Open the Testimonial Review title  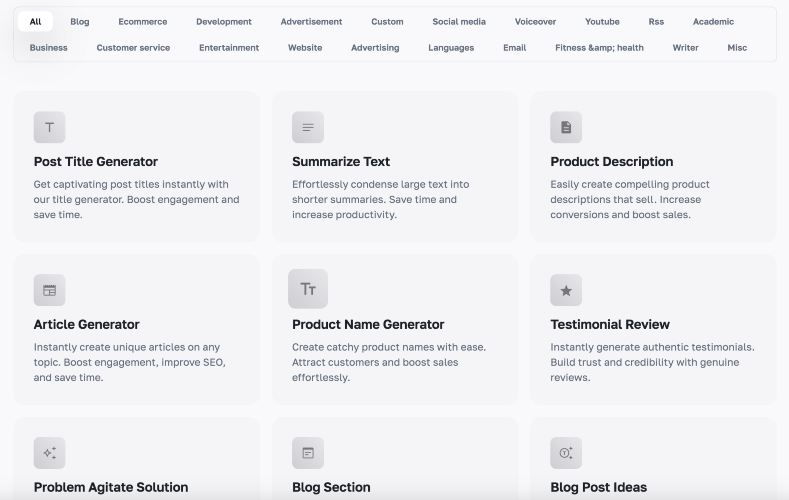click(610, 324)
